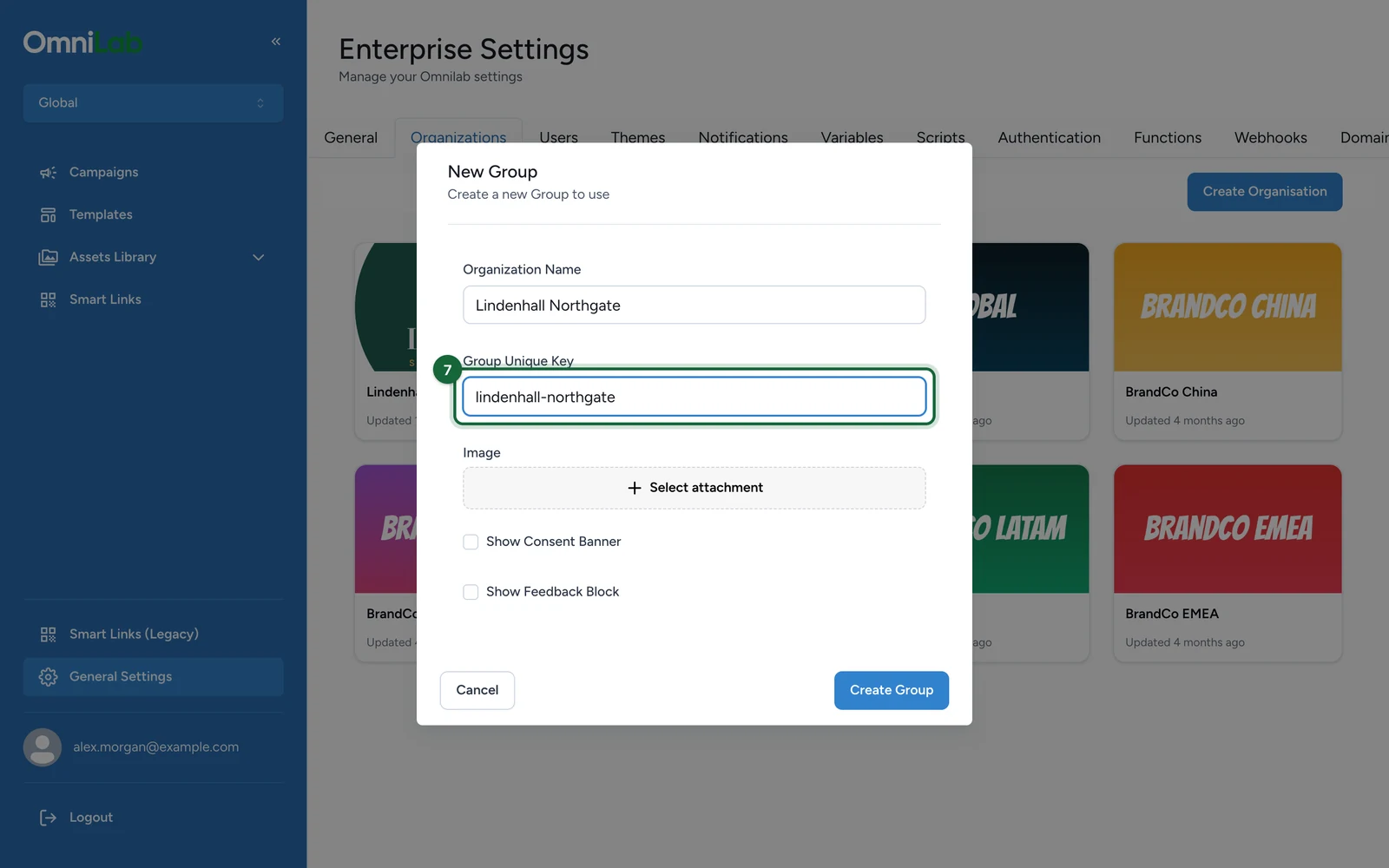Viewport: 1389px width, 868px height.
Task: Enable Show Feedback Block checkbox
Action: click(471, 592)
